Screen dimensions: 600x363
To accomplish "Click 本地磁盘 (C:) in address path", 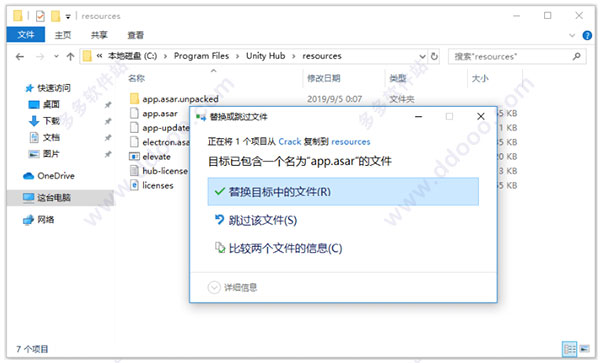I will (x=132, y=56).
